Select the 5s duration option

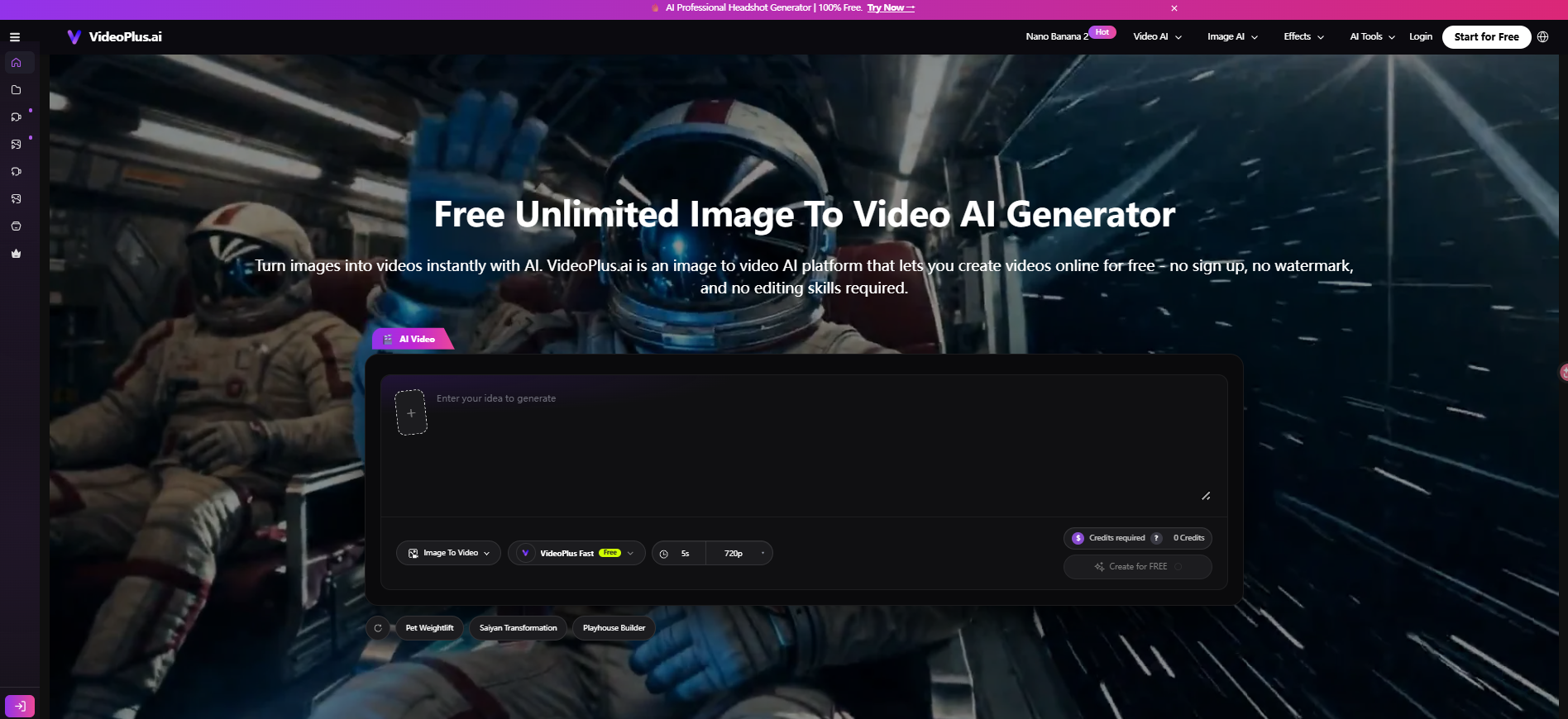pyautogui.click(x=685, y=554)
